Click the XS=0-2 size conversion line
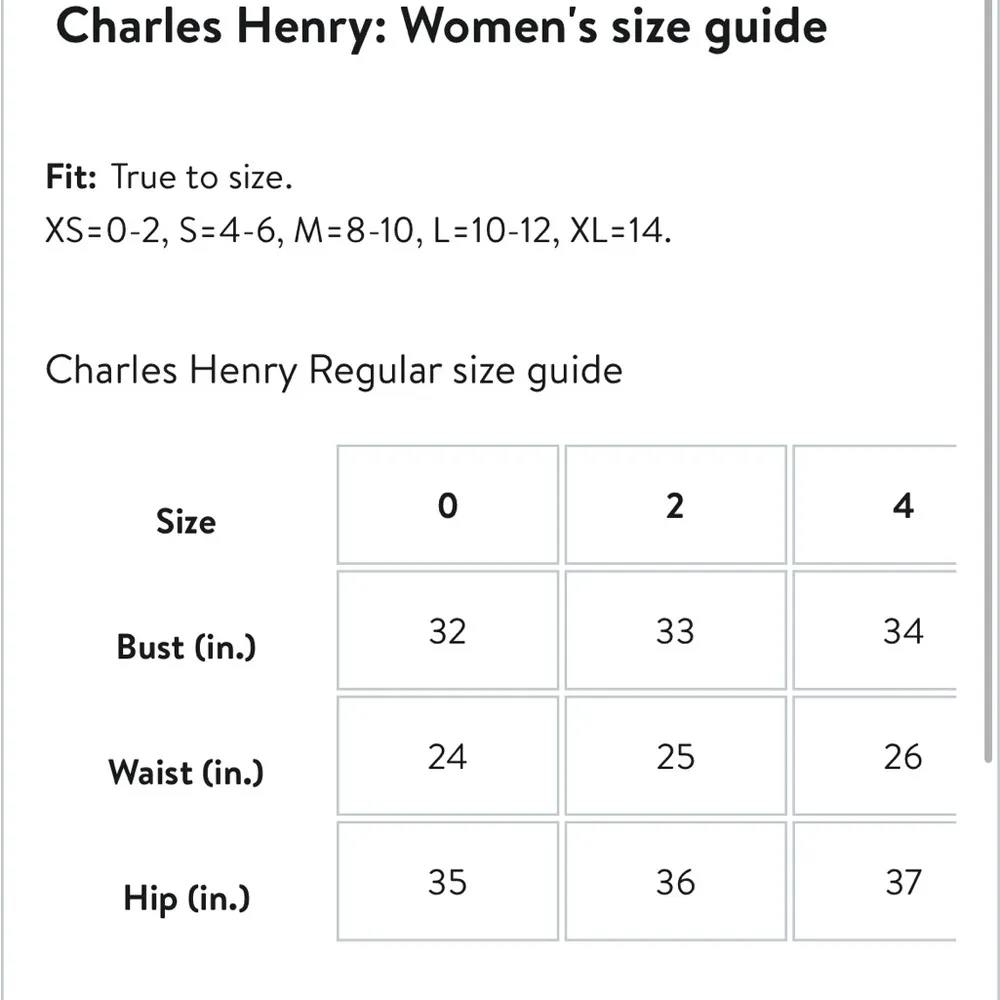 click(359, 231)
